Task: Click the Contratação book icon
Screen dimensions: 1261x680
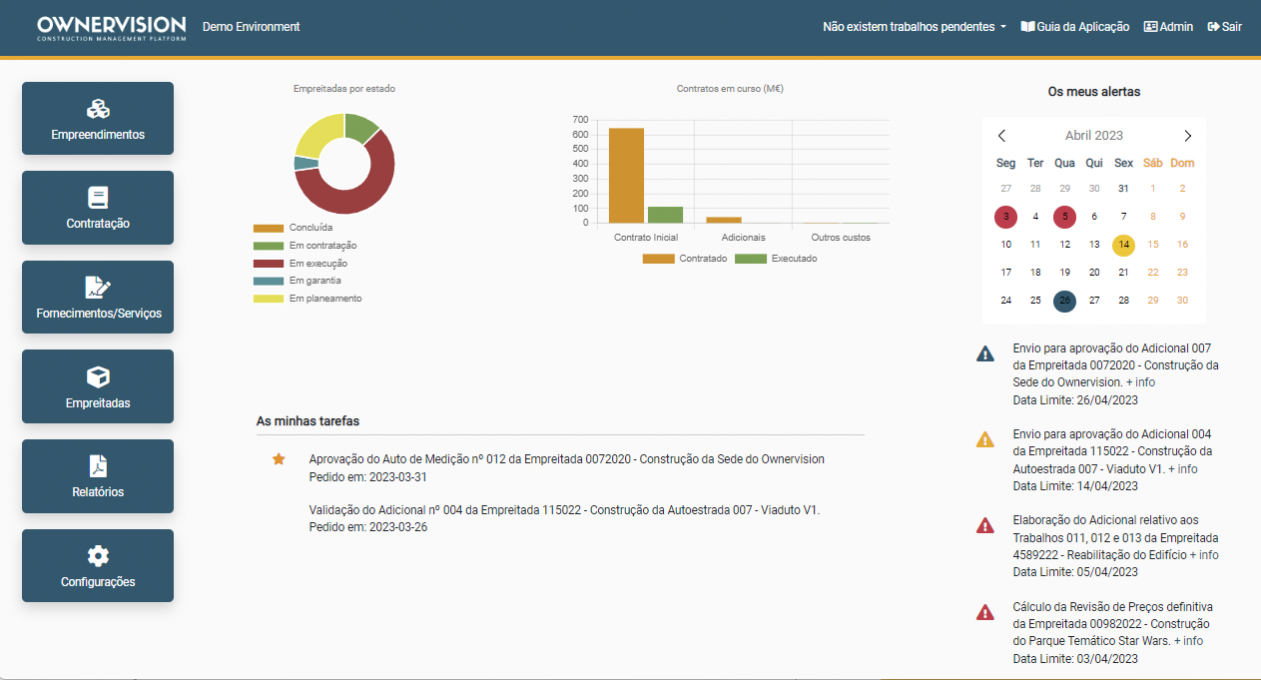Action: click(98, 198)
